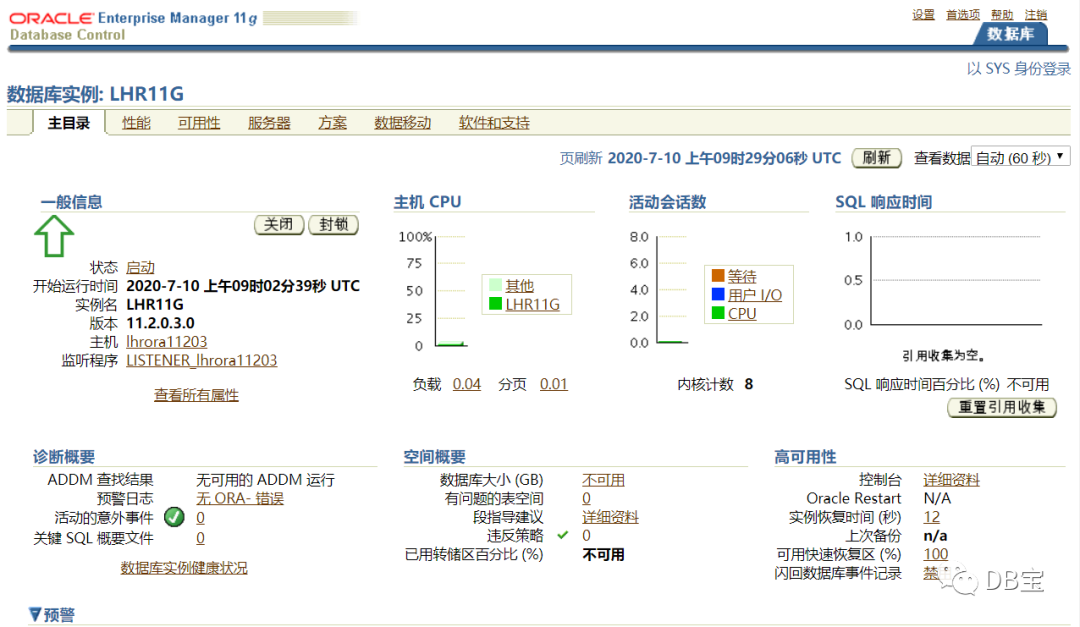Open the 帮助 link

1001,14
